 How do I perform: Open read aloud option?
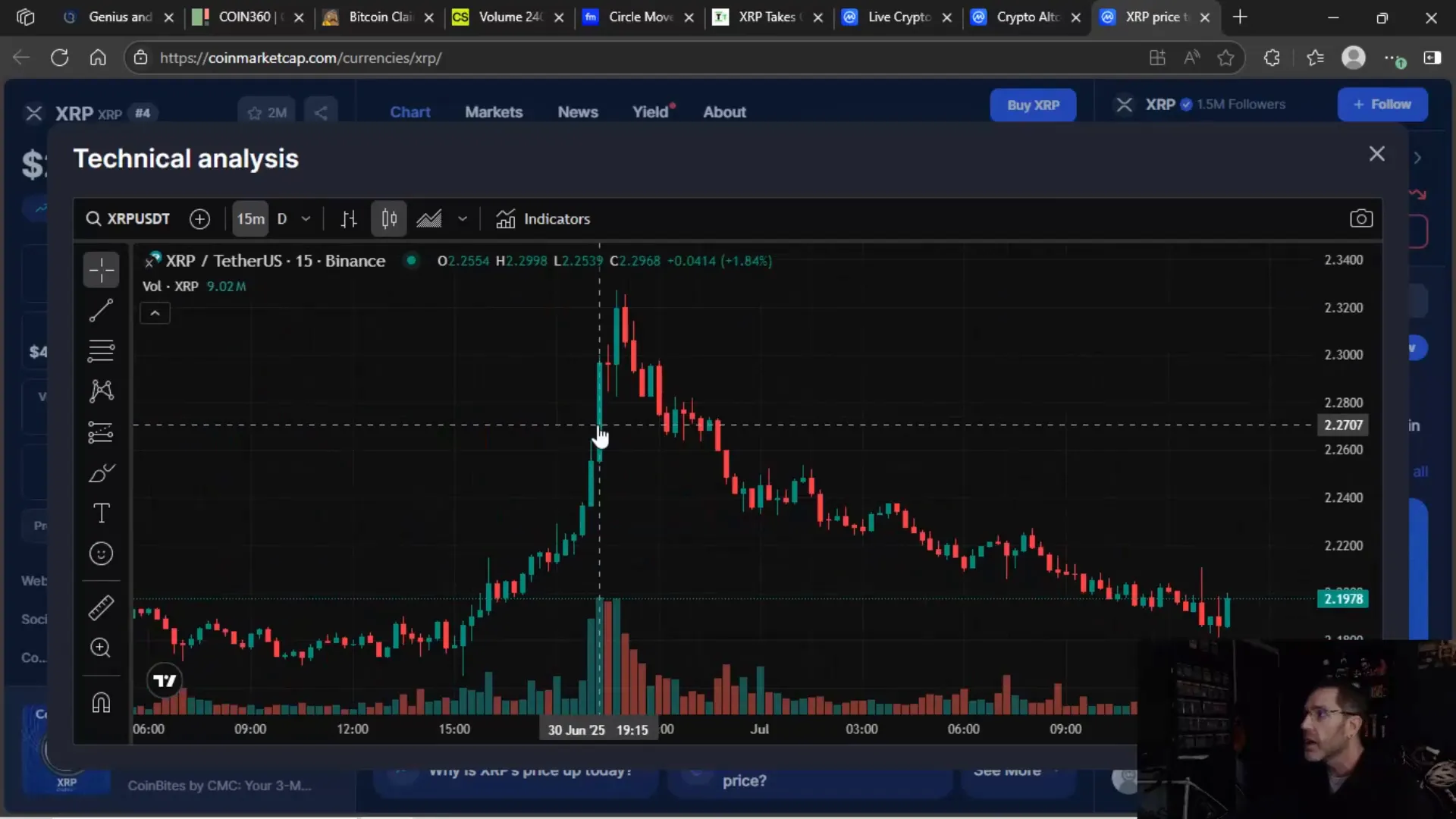click(x=1191, y=58)
